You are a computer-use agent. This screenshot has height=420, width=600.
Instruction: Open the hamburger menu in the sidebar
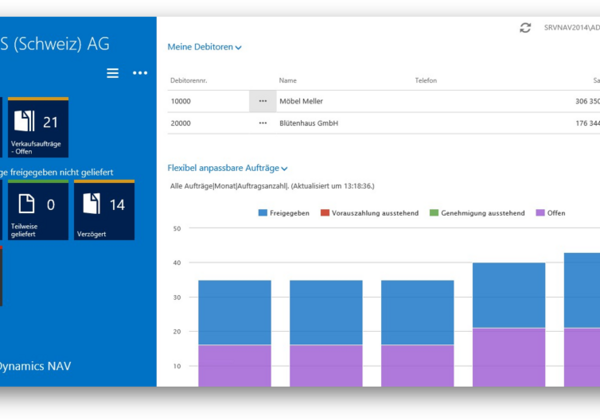pyautogui.click(x=113, y=73)
